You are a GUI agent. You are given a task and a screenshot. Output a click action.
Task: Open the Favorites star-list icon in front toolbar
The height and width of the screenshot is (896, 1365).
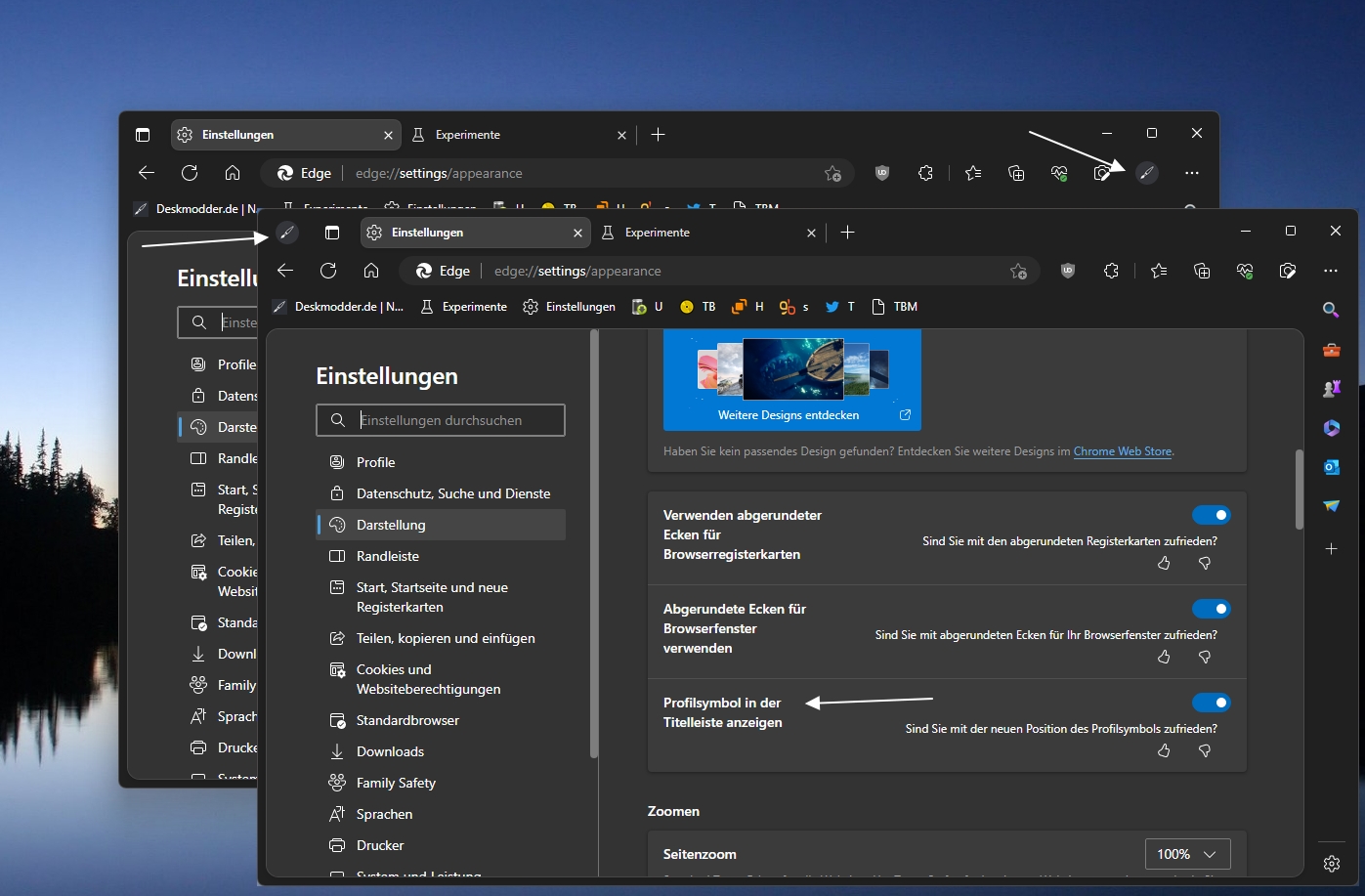pos(1159,271)
